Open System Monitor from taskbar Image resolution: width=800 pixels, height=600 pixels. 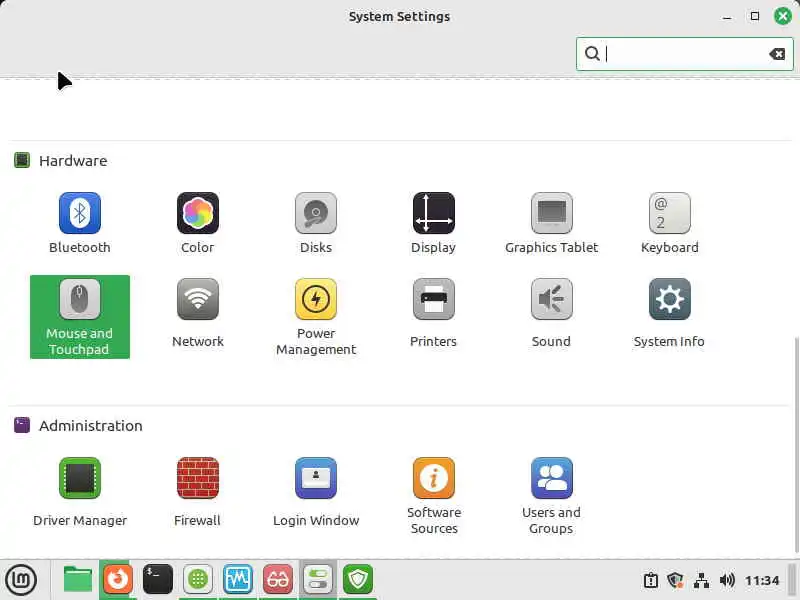click(238, 580)
